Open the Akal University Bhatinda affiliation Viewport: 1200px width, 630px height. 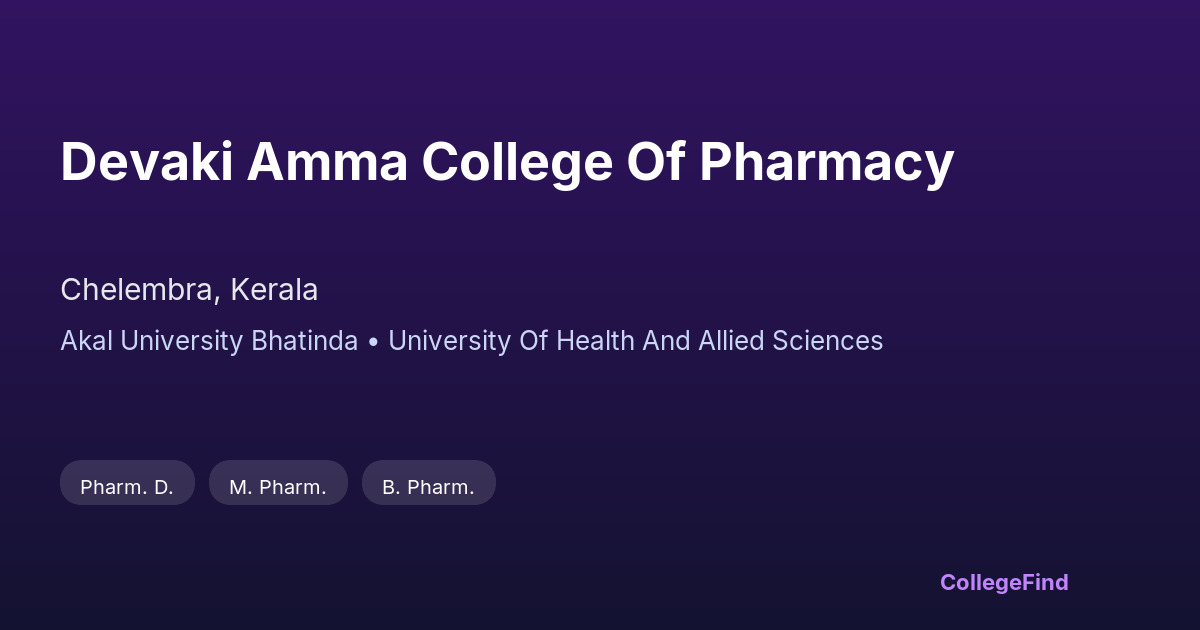[x=209, y=341]
